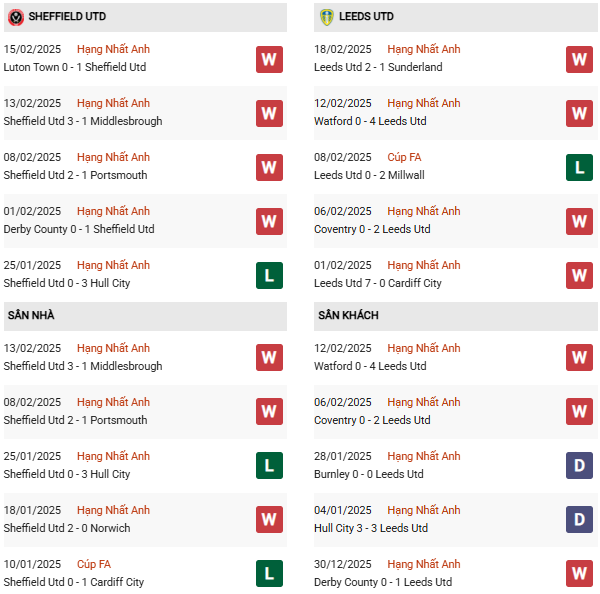Click the D badge for Hull City 3-3 Leeds

tap(579, 520)
